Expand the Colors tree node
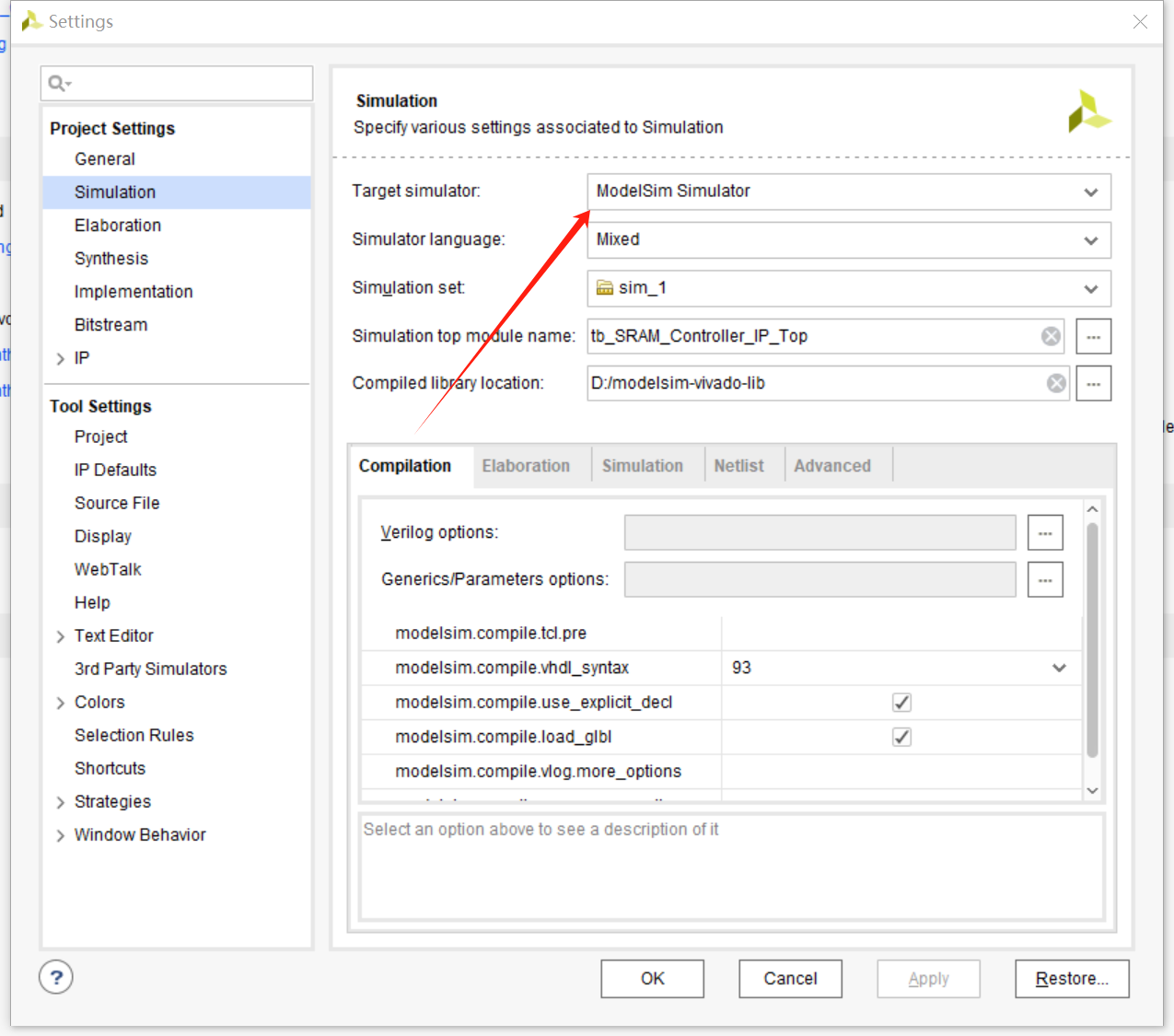Viewport: 1174px width, 1036px height. (60, 703)
